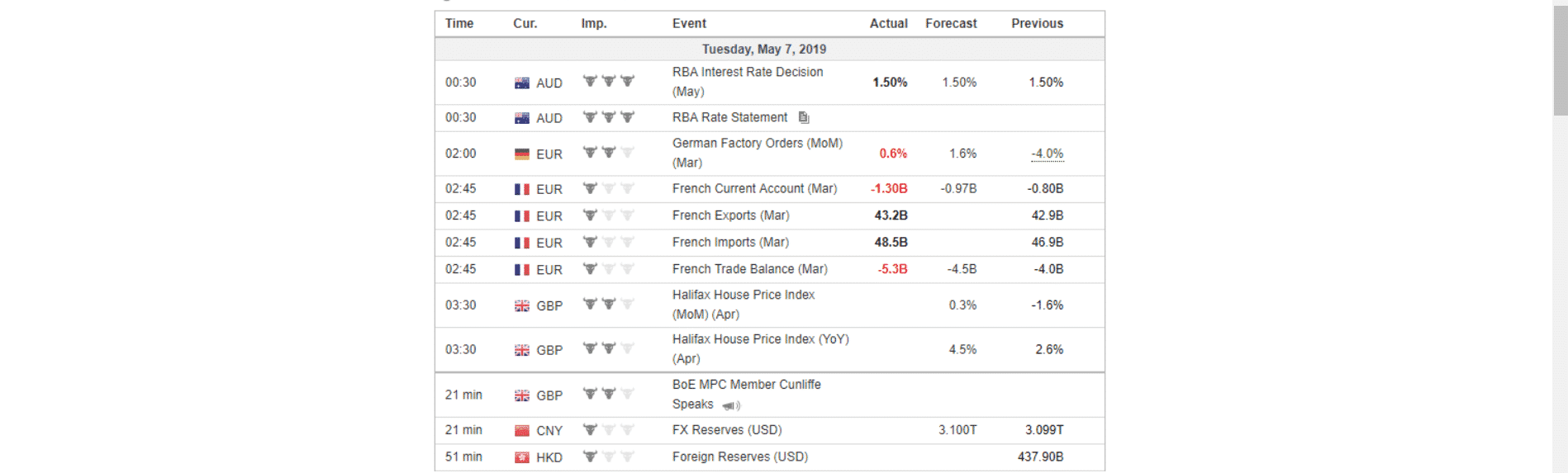Open German Factory Orders (MoM) event

pos(758,153)
